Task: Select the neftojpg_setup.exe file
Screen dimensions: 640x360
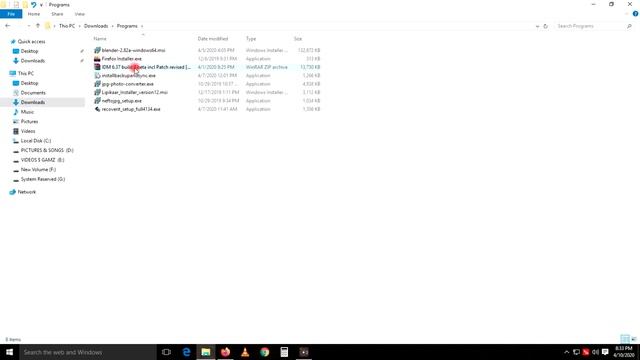Action: pos(122,101)
